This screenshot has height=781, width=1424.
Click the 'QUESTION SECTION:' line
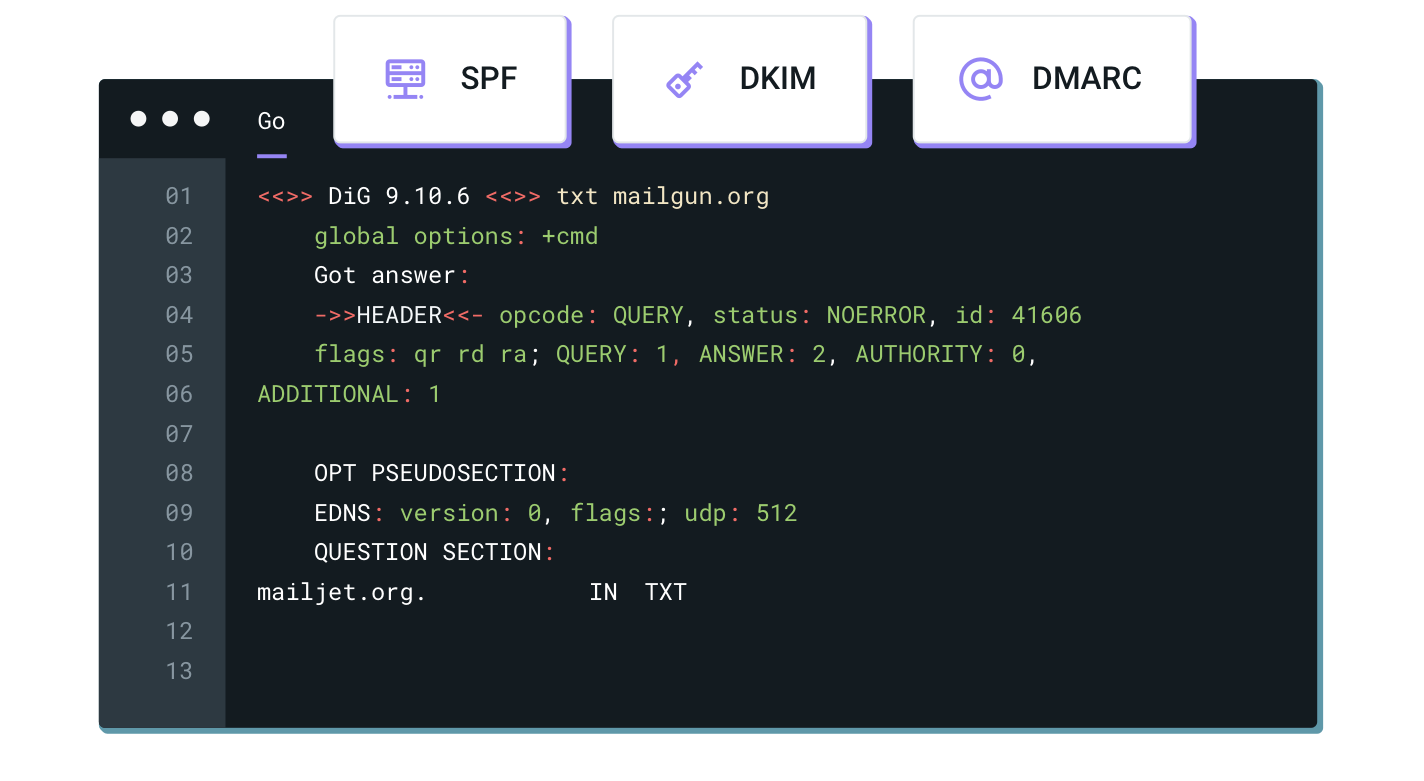pos(435,552)
